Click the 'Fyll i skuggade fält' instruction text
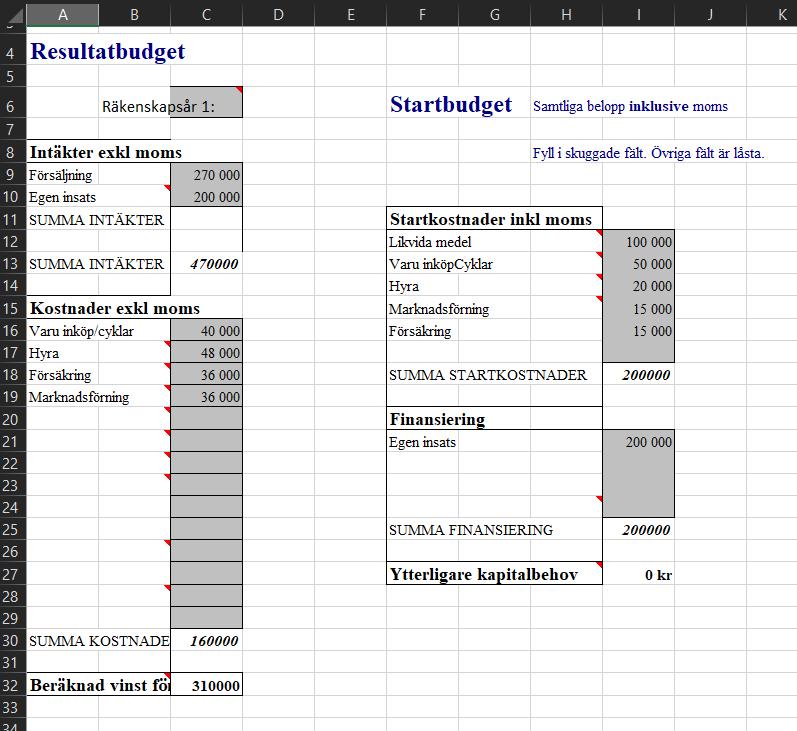Viewport: 797px width, 731px height. pos(648,153)
